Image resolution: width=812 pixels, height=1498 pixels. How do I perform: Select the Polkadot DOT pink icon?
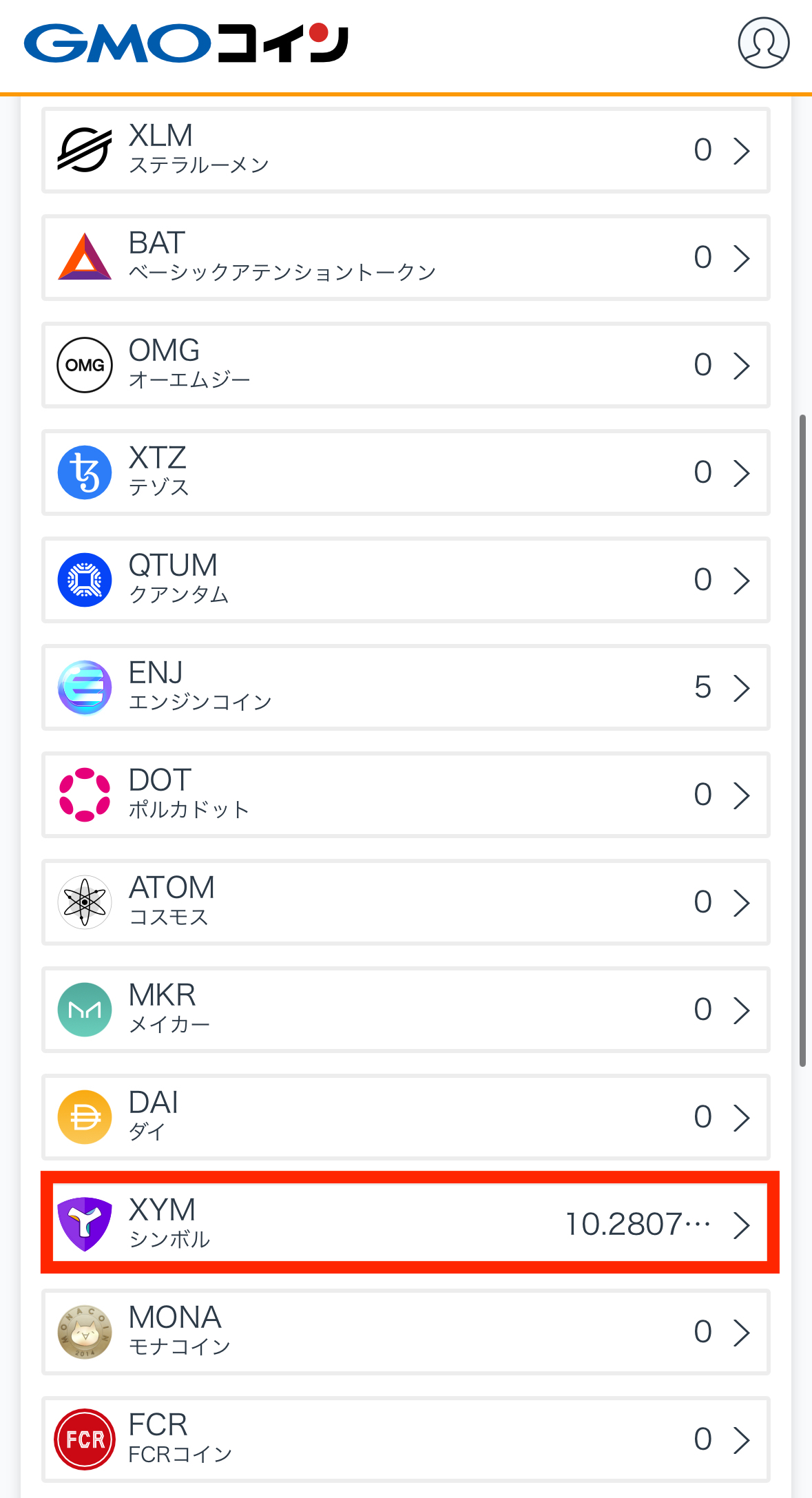pos(85,795)
